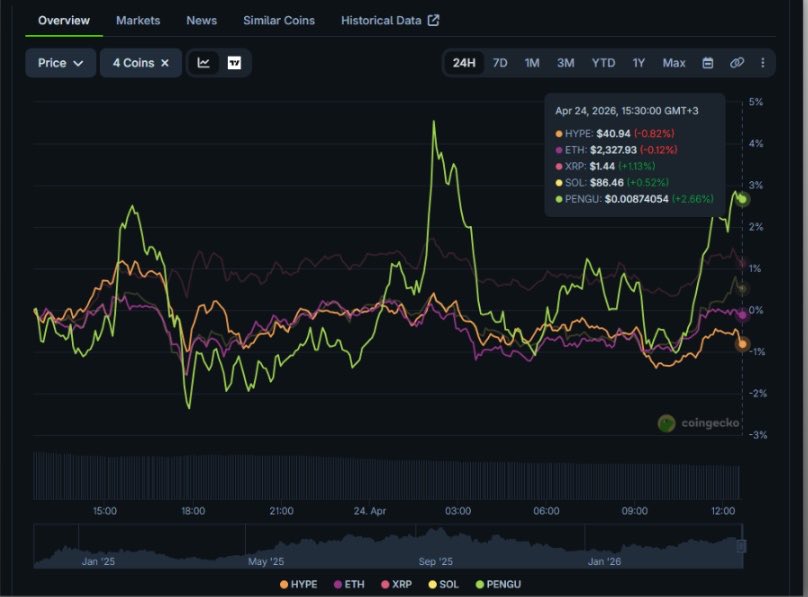Click PENGU price $0.00874054 in tooltip
The height and width of the screenshot is (597, 808).
[636, 199]
